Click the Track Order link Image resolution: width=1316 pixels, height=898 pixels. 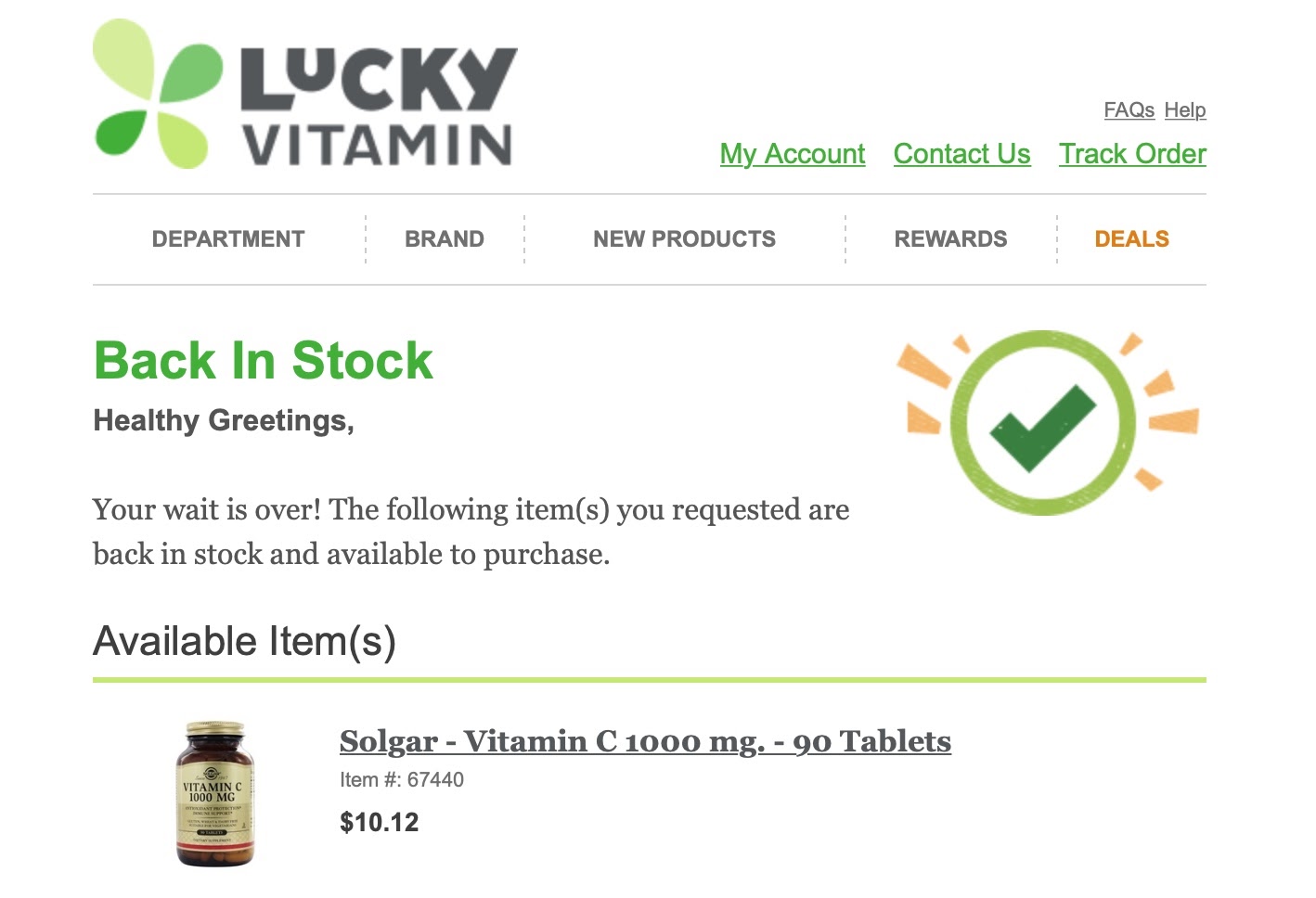click(1132, 154)
